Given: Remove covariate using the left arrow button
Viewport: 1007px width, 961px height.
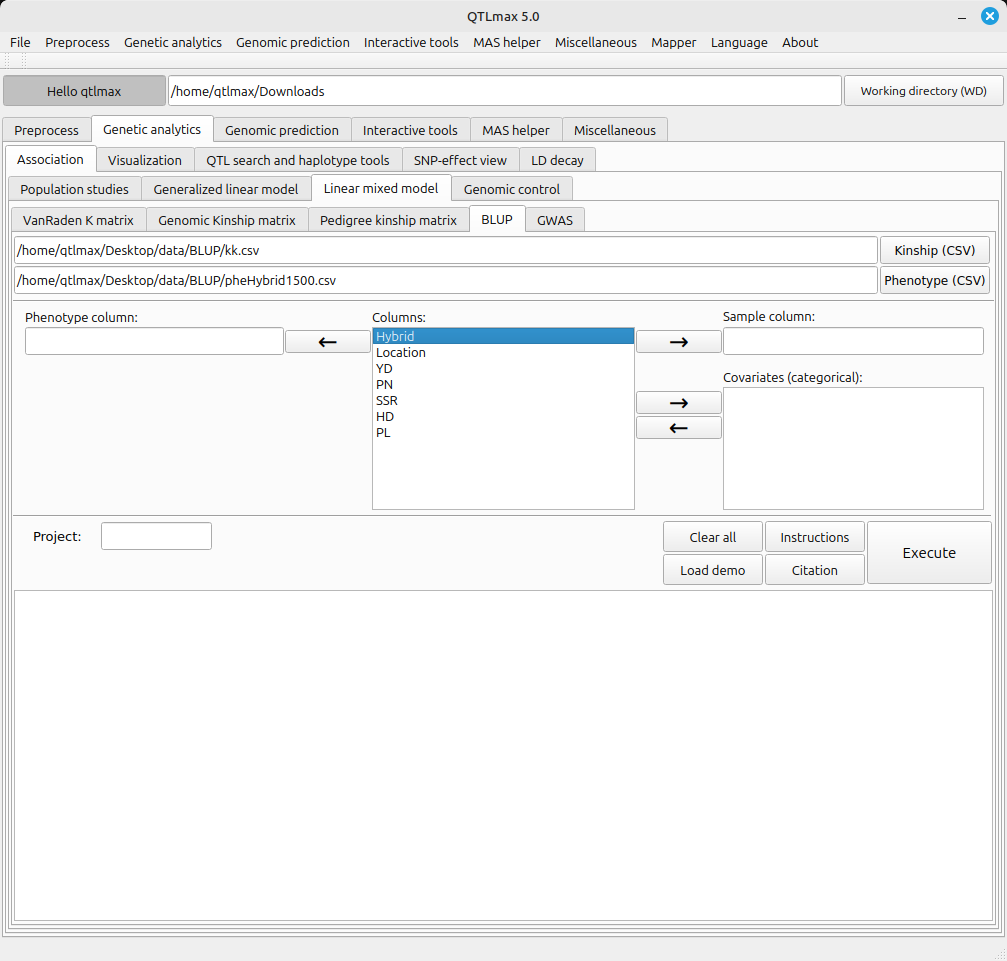Looking at the screenshot, I should (x=678, y=428).
